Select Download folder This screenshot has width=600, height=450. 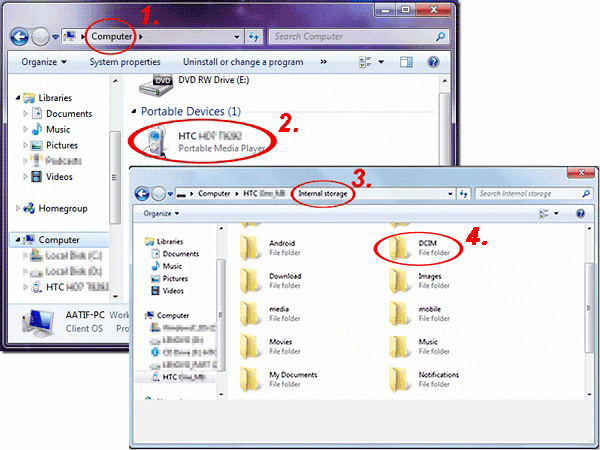click(270, 280)
